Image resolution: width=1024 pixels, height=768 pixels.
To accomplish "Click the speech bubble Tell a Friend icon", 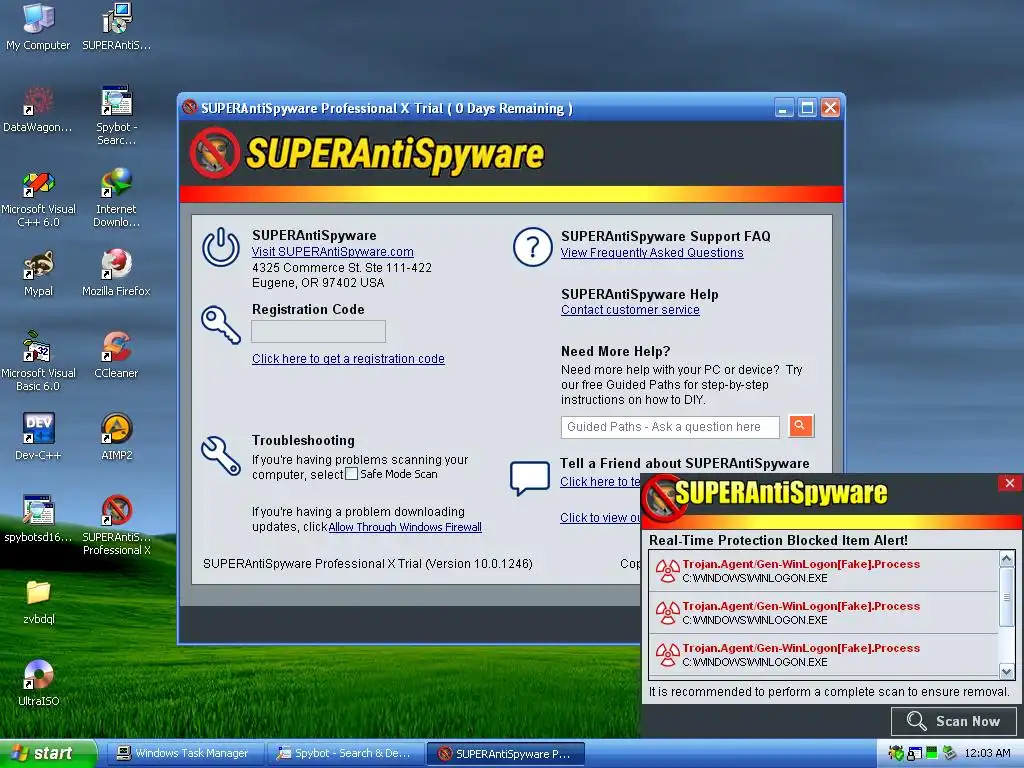I will (530, 479).
